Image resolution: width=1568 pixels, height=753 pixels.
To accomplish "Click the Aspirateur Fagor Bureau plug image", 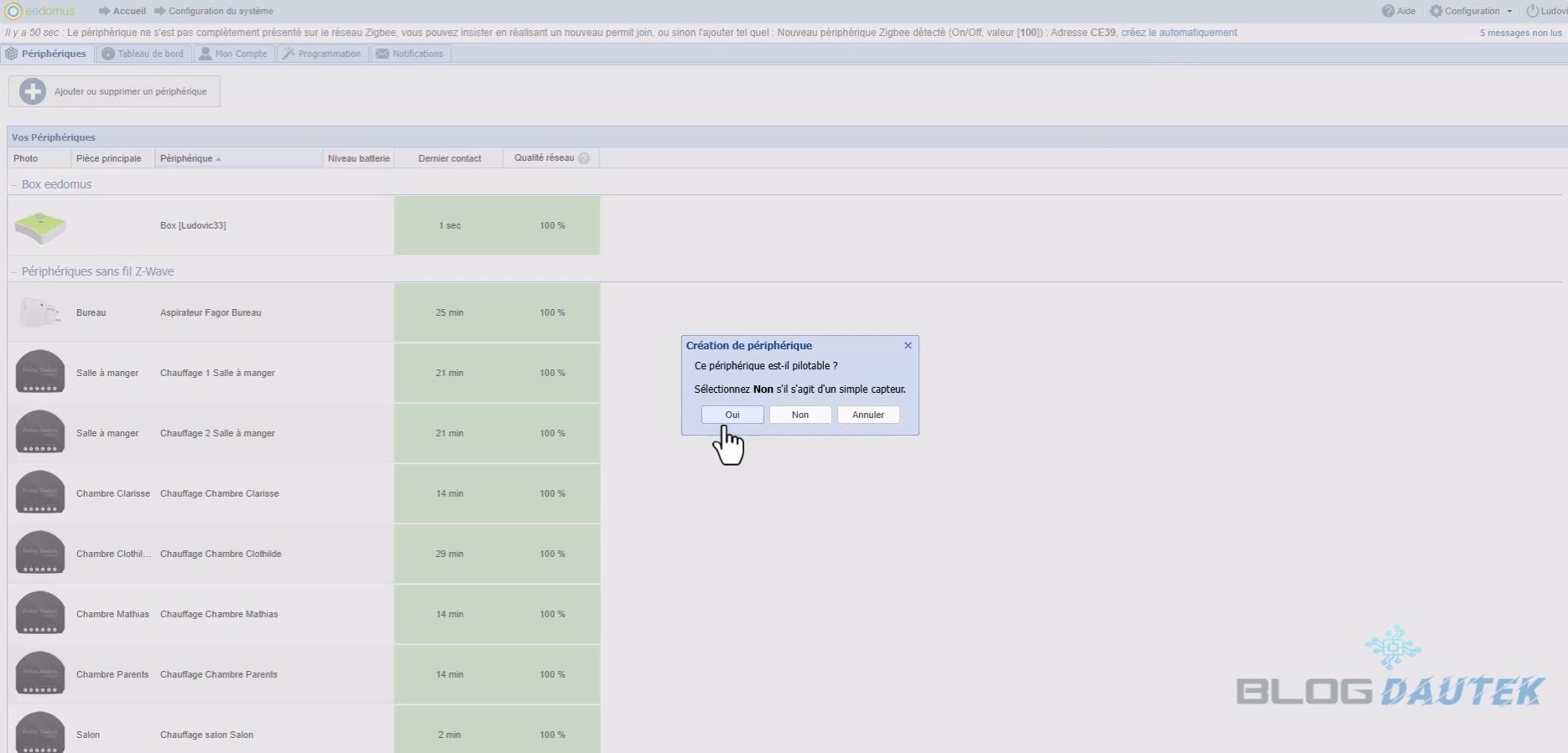I will tap(39, 313).
